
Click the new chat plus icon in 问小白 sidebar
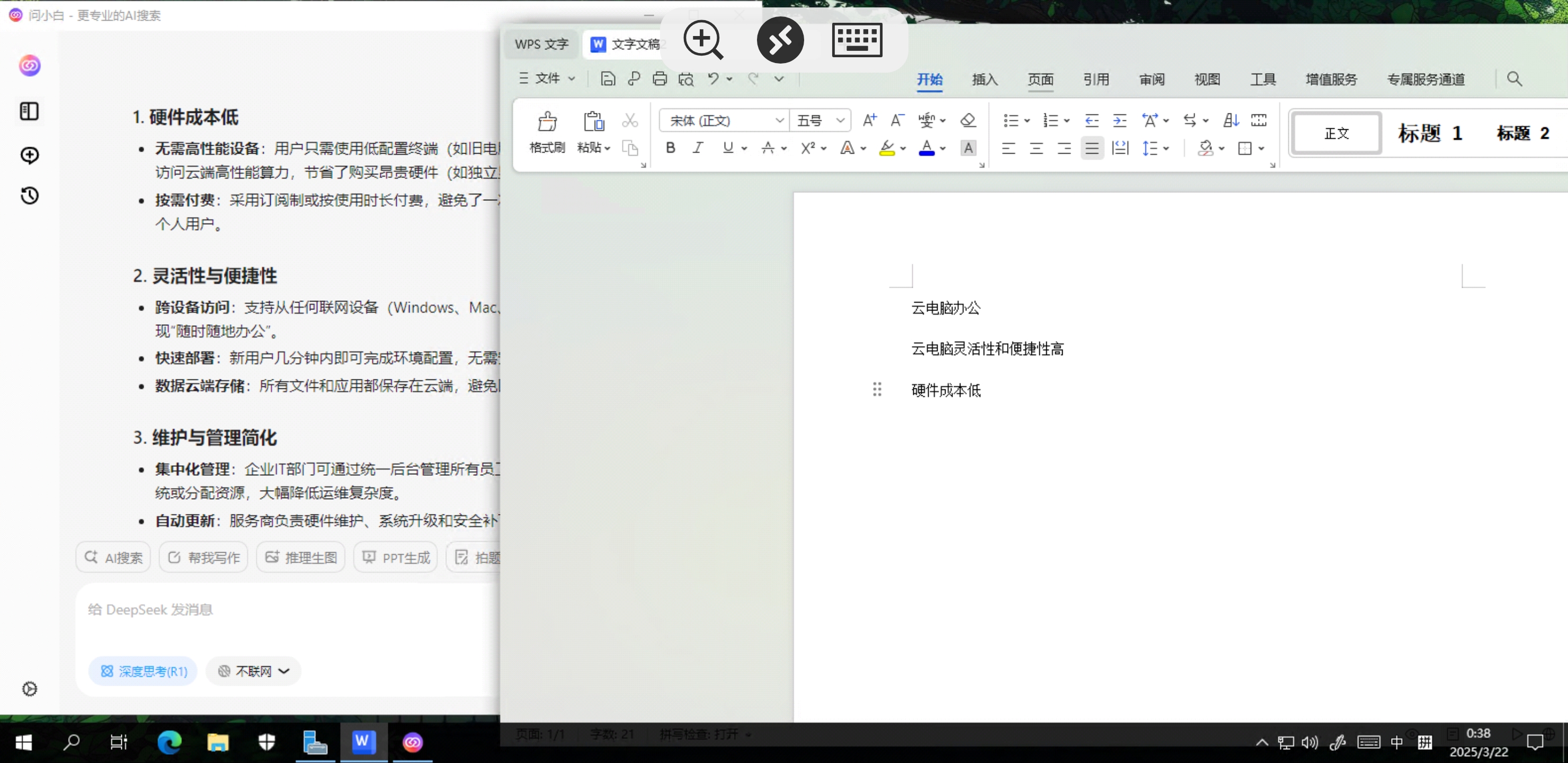click(x=29, y=155)
